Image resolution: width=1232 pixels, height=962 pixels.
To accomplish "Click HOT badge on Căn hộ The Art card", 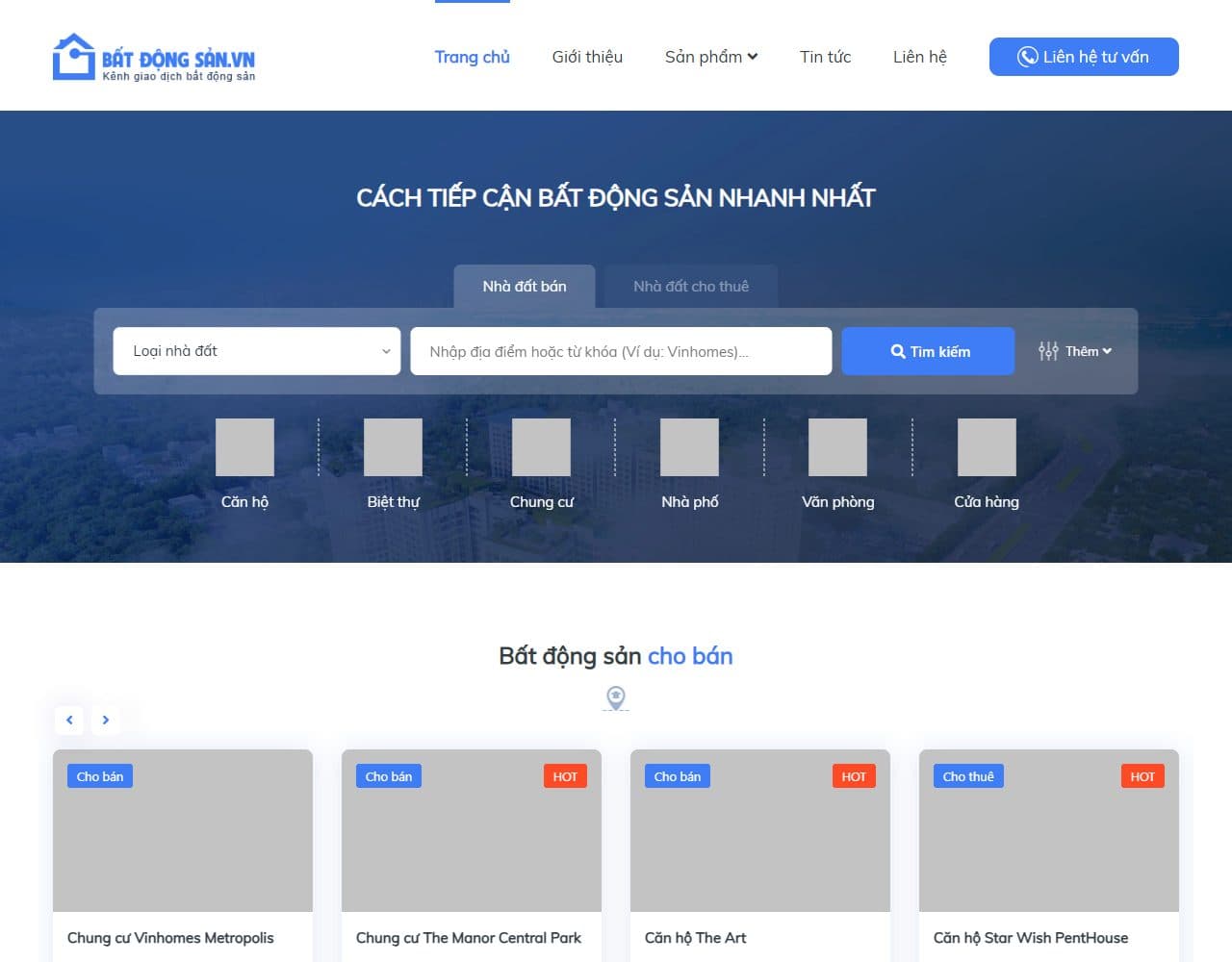I will click(x=854, y=776).
